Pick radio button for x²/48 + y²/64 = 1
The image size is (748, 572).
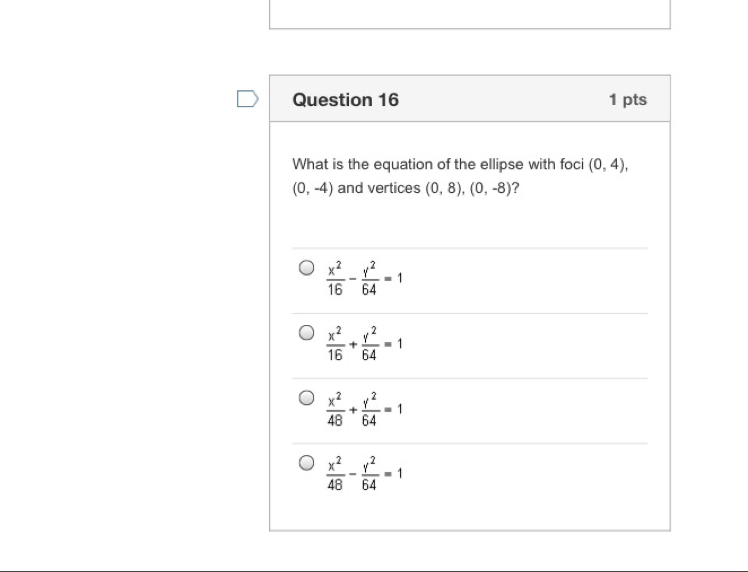(307, 398)
